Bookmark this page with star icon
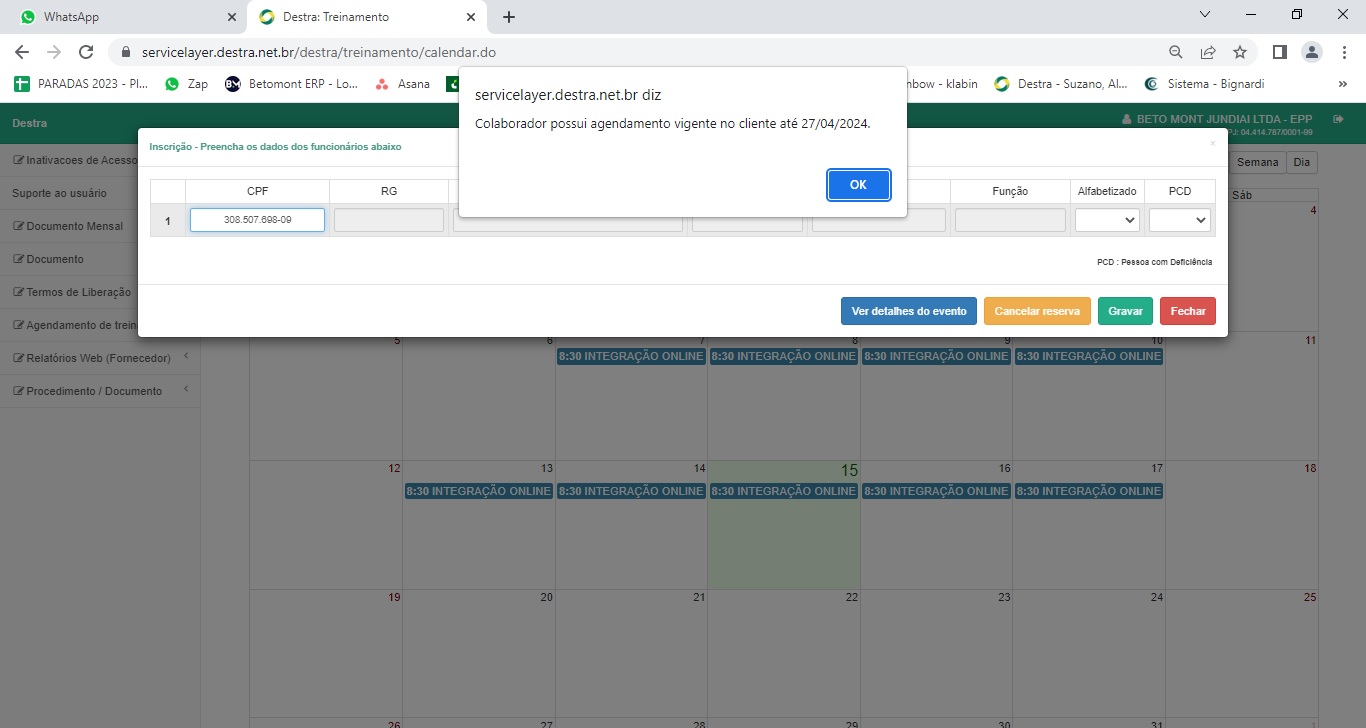Image resolution: width=1366 pixels, height=728 pixels. pyautogui.click(x=1240, y=52)
